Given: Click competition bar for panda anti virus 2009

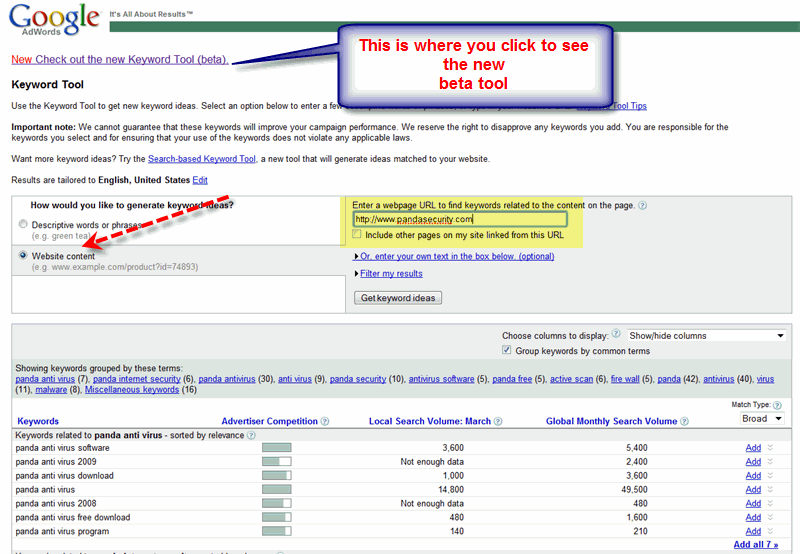Looking at the screenshot, I should 277,461.
